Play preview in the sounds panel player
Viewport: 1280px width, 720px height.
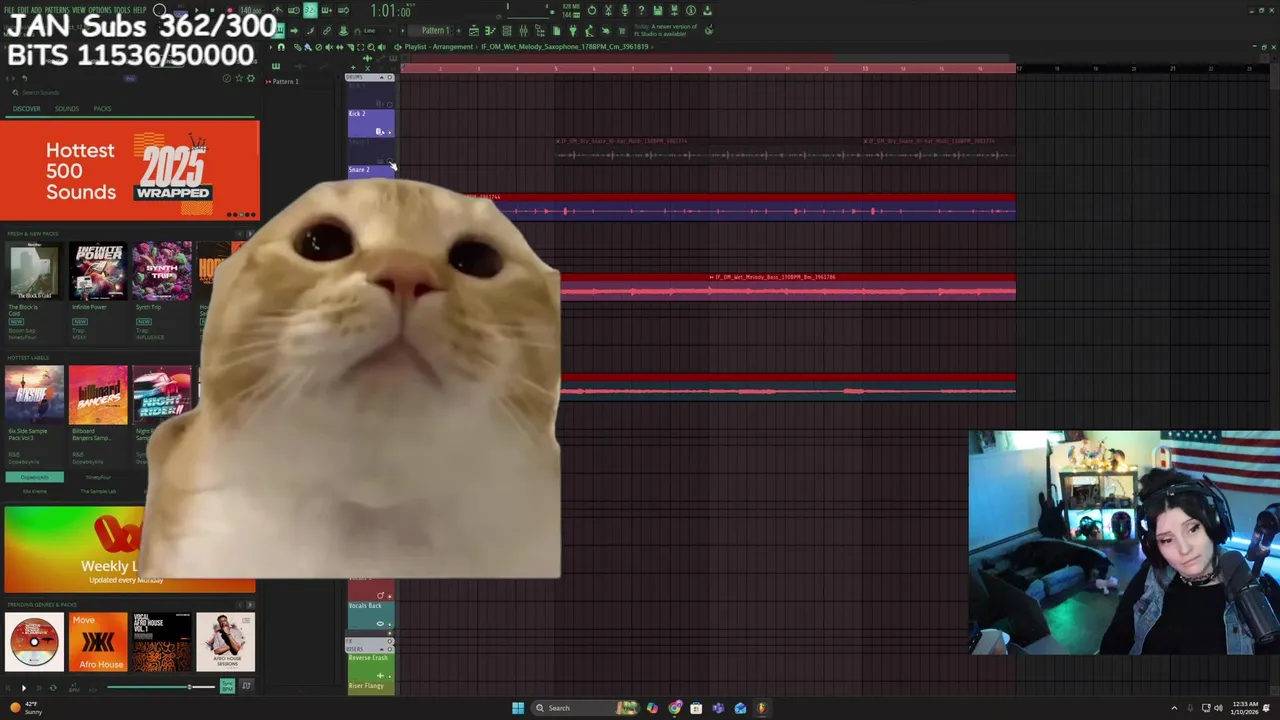click(x=24, y=688)
